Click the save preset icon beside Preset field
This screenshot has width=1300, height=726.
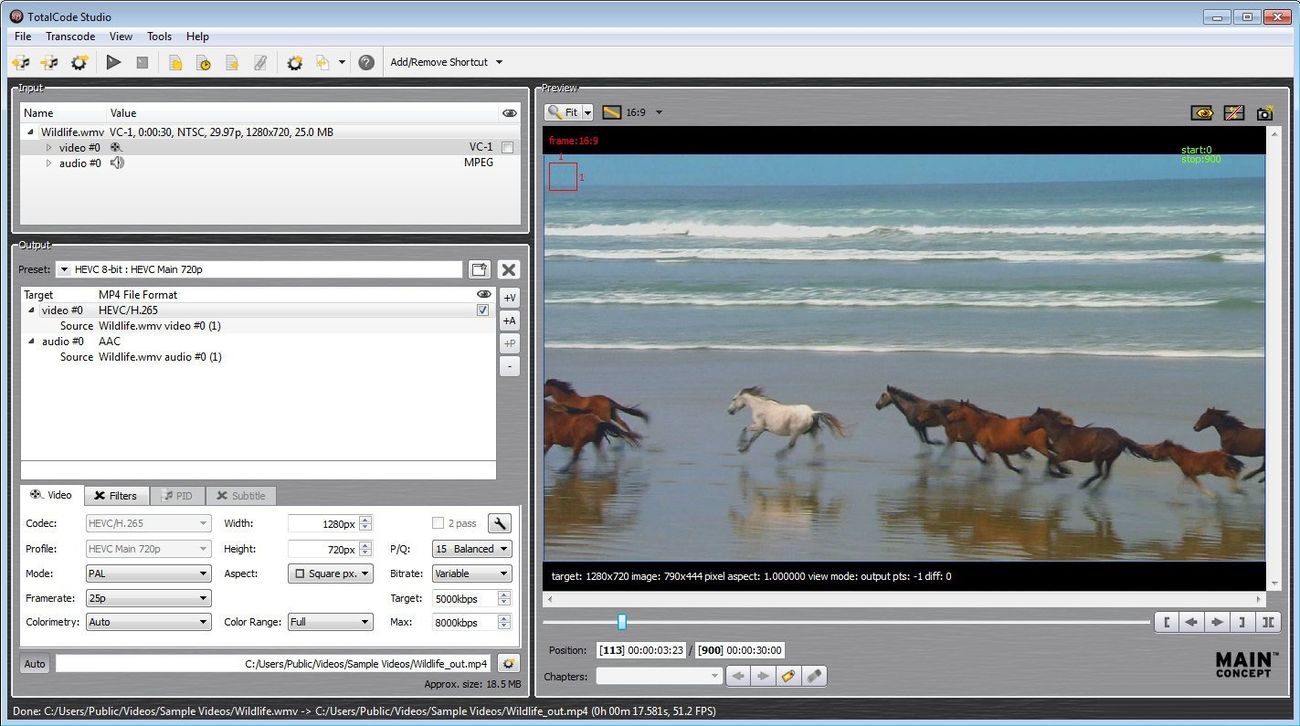[479, 269]
